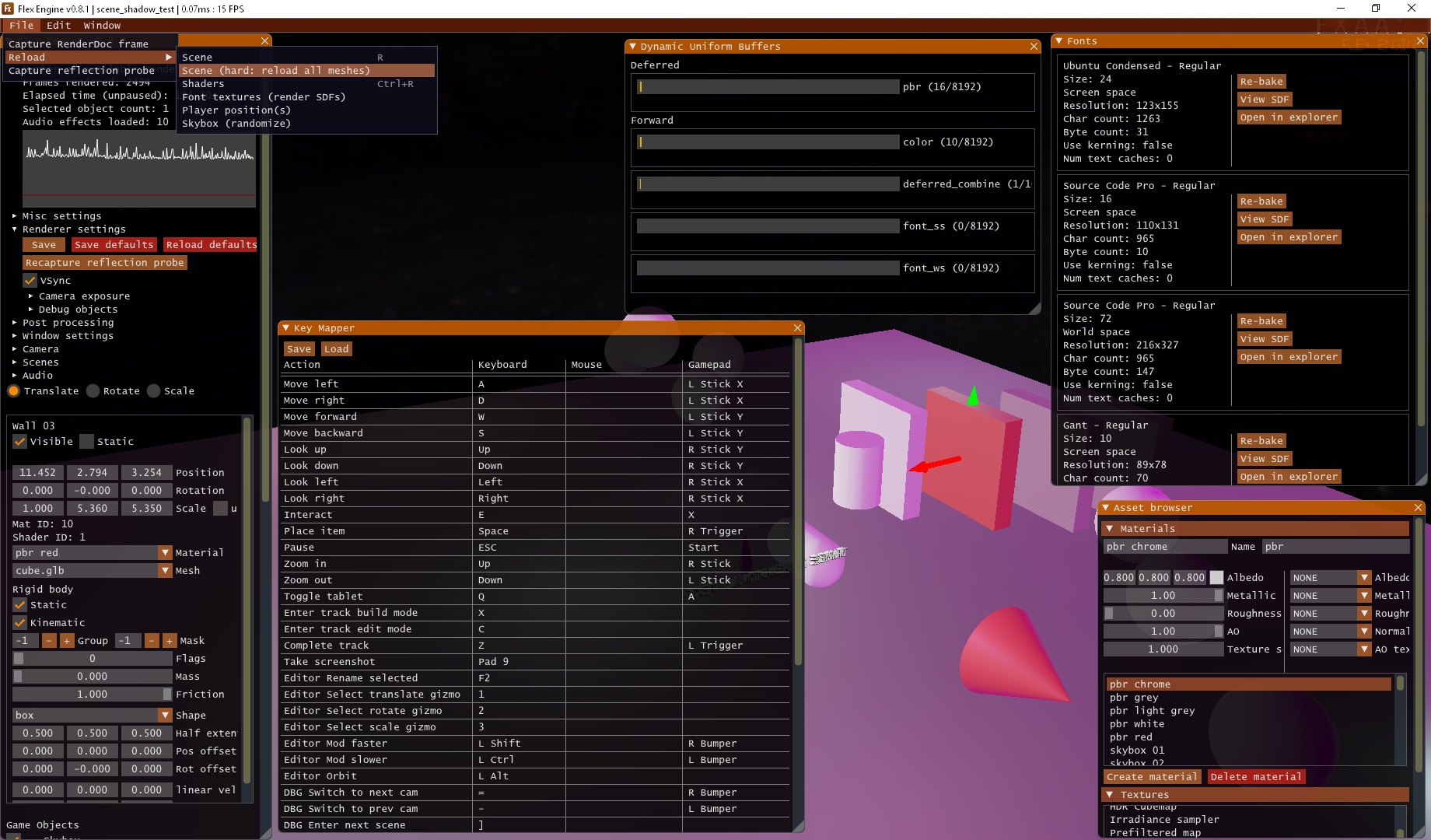Toggle the VSync checkbox
1431x840 pixels.
[x=30, y=281]
